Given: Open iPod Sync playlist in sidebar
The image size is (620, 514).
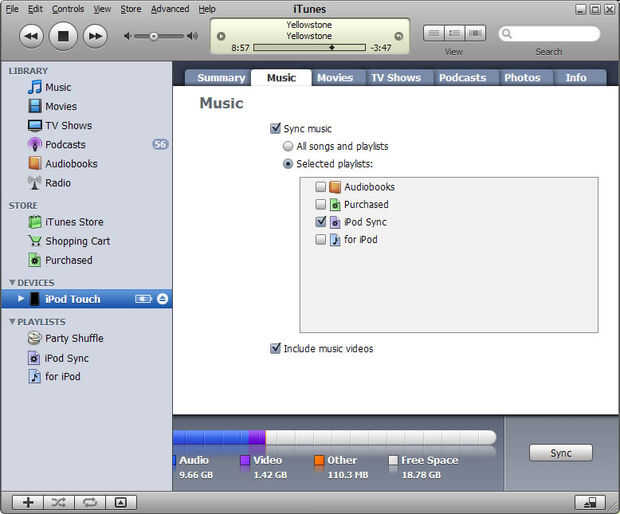Looking at the screenshot, I should pyautogui.click(x=66, y=358).
